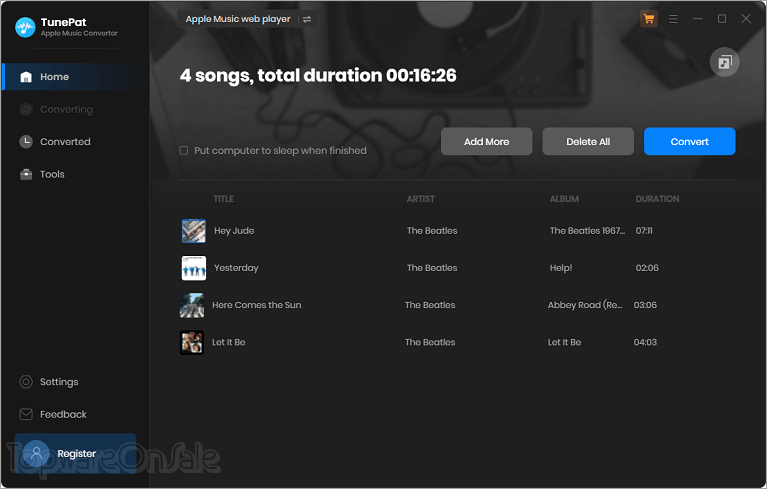Open the Converting tab

click(69, 109)
